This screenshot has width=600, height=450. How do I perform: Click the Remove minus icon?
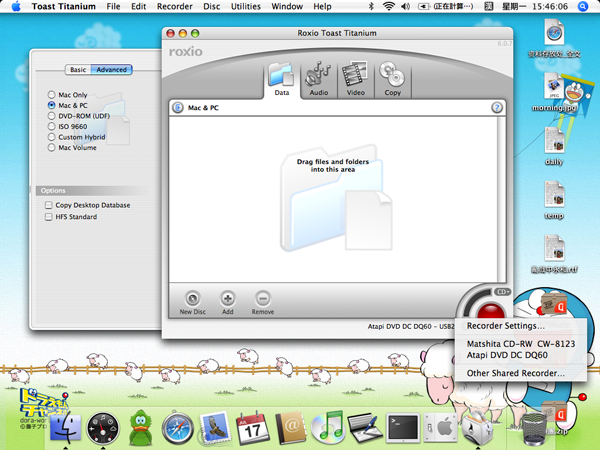263,299
